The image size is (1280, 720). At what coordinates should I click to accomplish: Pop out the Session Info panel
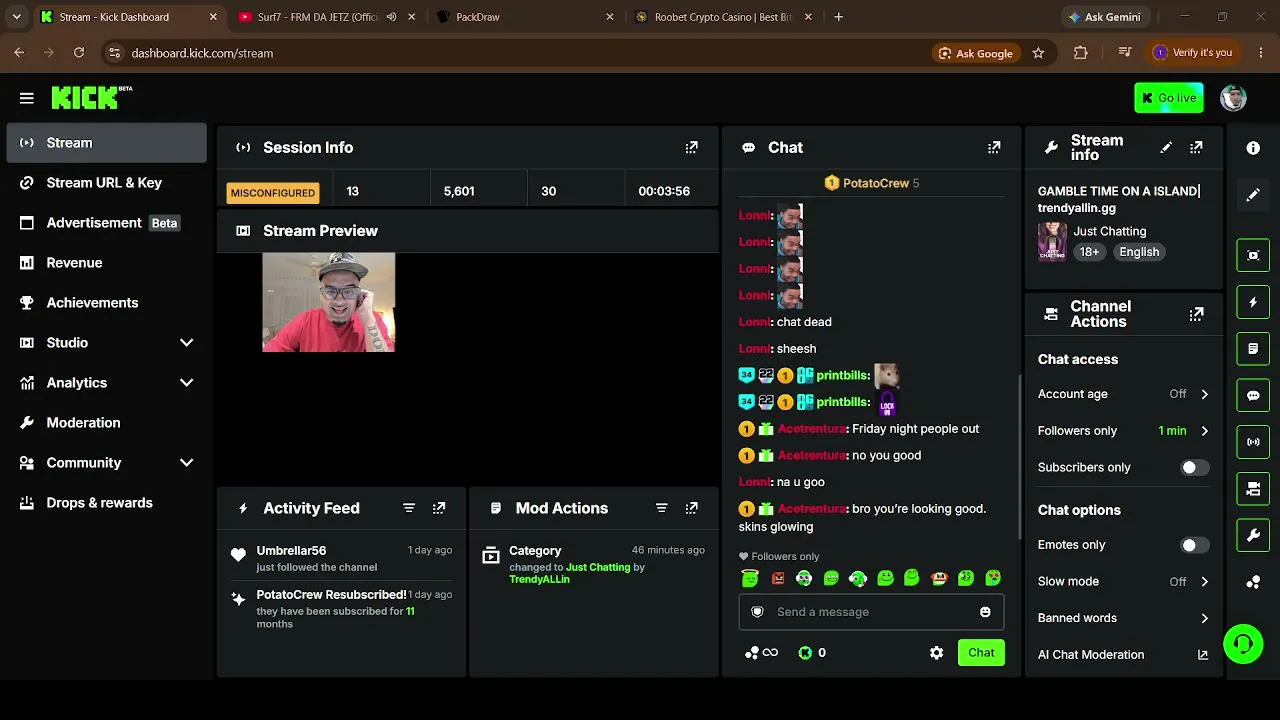click(691, 147)
